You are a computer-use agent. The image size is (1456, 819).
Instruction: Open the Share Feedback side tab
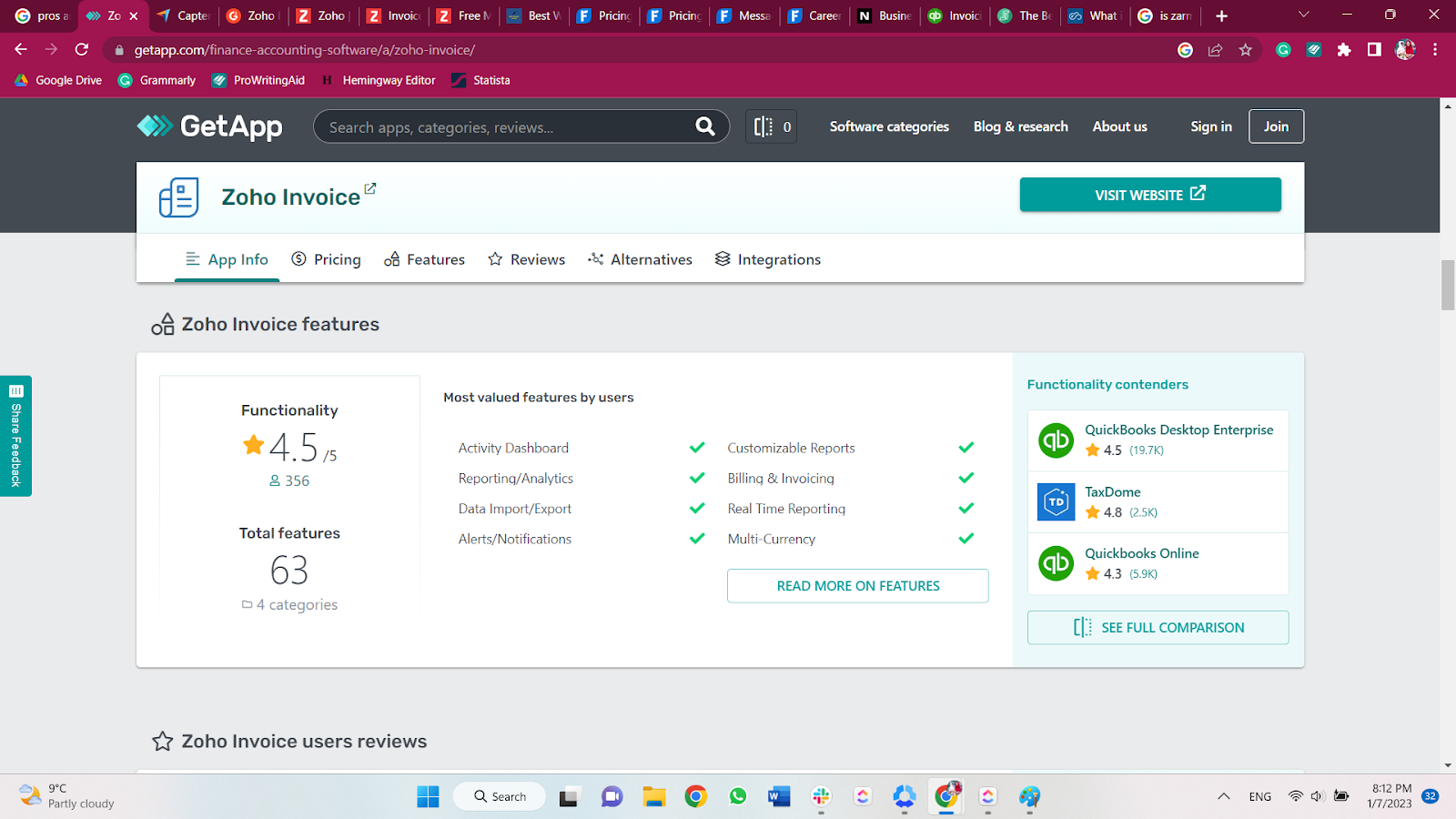15,436
